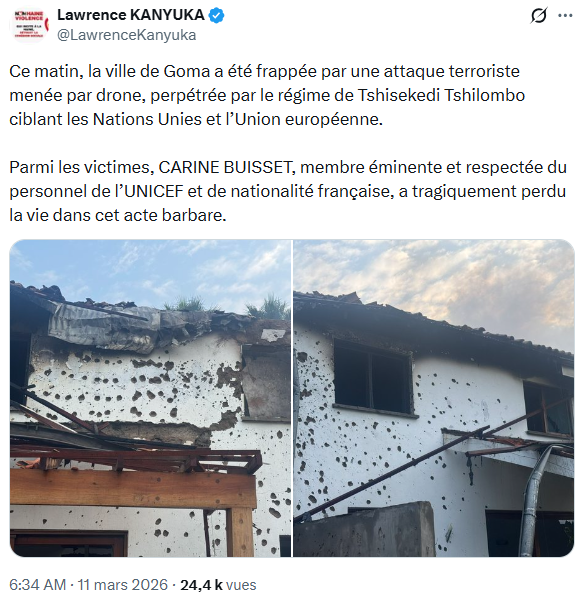Click the 6:34 AM timestamp
Viewport: 587px width, 606px height.
[x=37, y=585]
